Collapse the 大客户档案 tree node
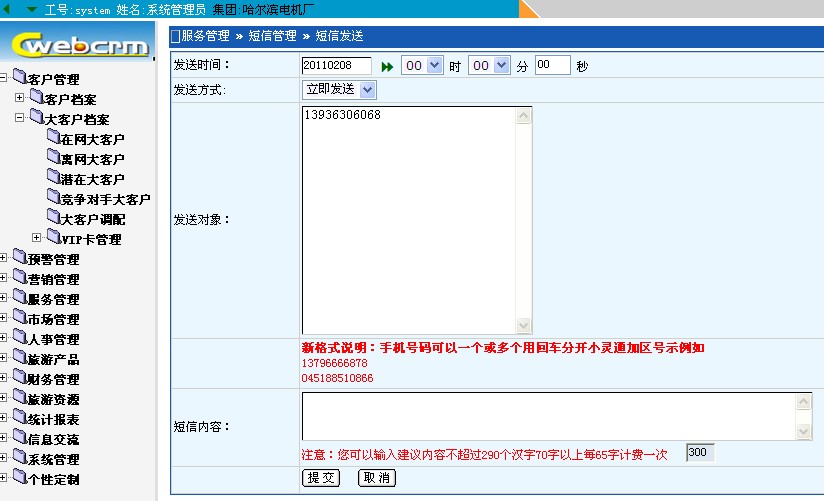This screenshot has width=824, height=501. [x=20, y=118]
